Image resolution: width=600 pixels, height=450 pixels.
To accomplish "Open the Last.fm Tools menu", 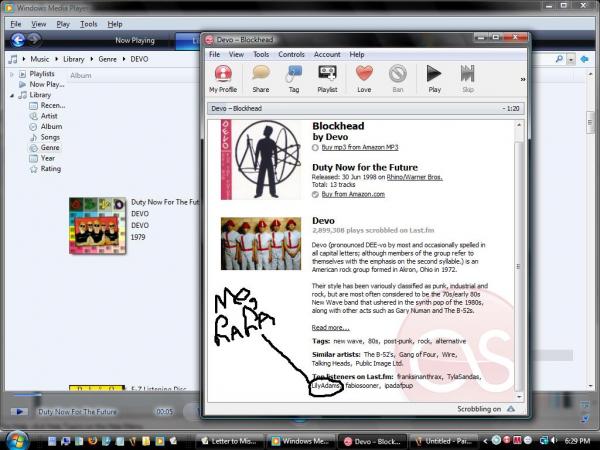I will pyautogui.click(x=261, y=54).
